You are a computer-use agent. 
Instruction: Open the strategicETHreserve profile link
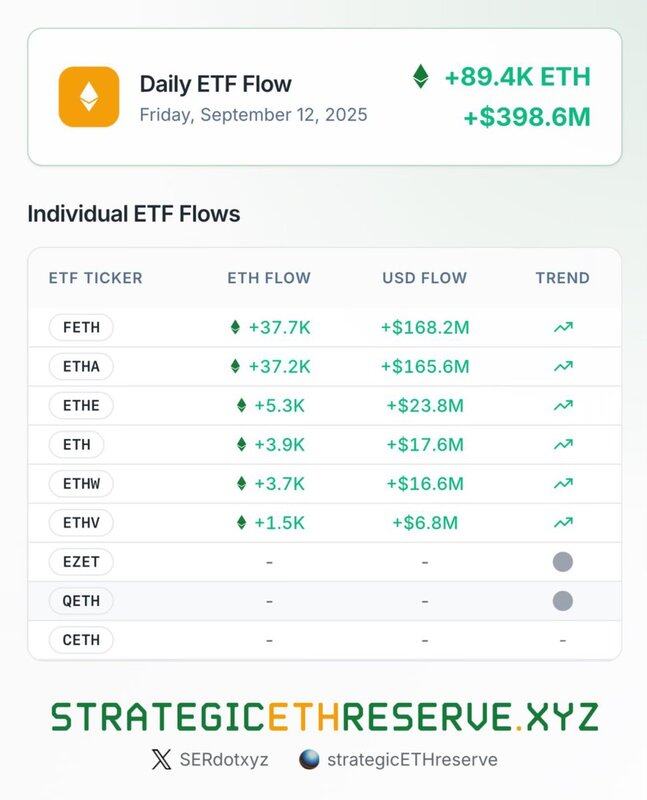click(412, 759)
